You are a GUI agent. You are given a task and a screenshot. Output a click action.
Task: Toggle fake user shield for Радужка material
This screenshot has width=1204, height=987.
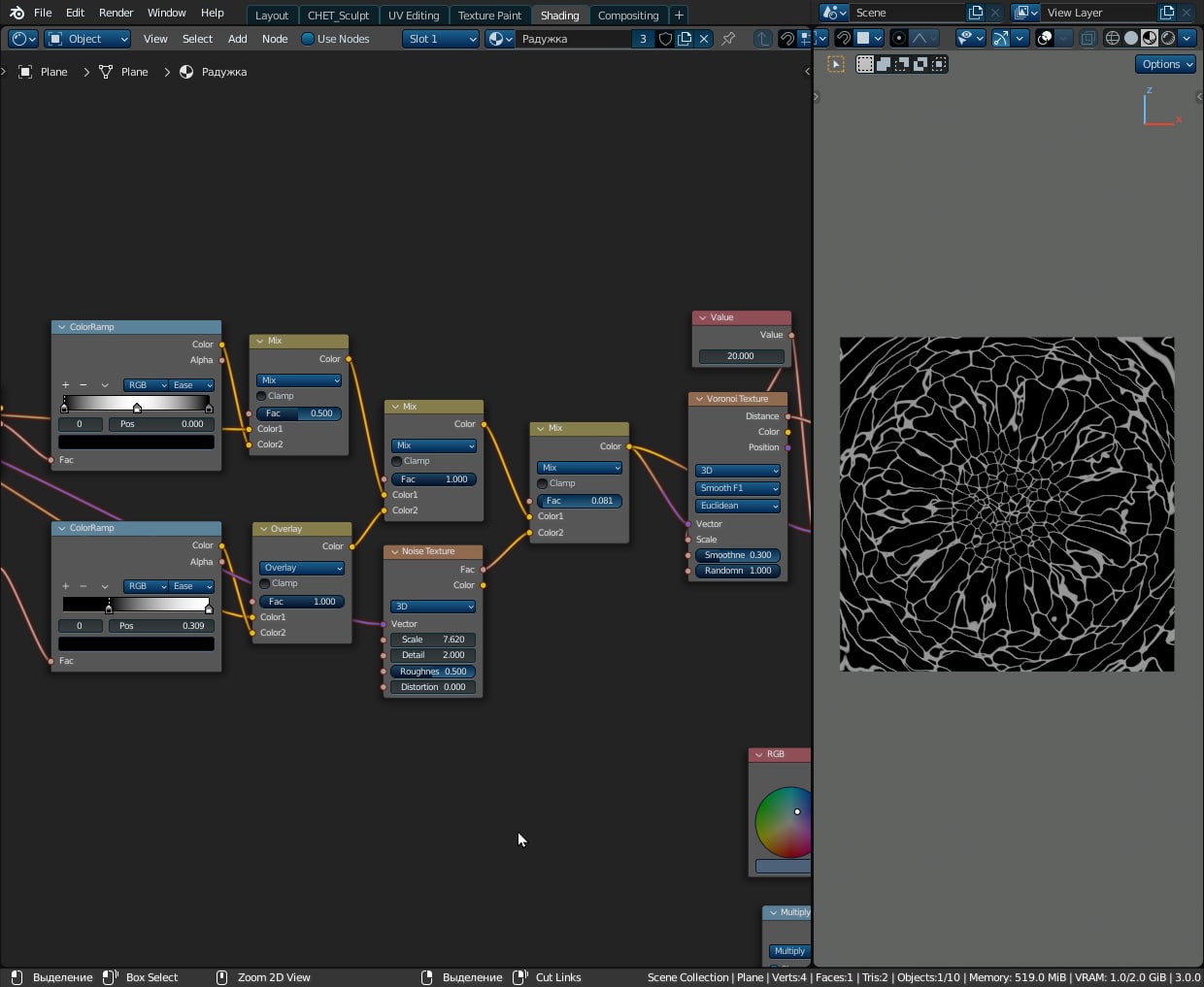[665, 39]
